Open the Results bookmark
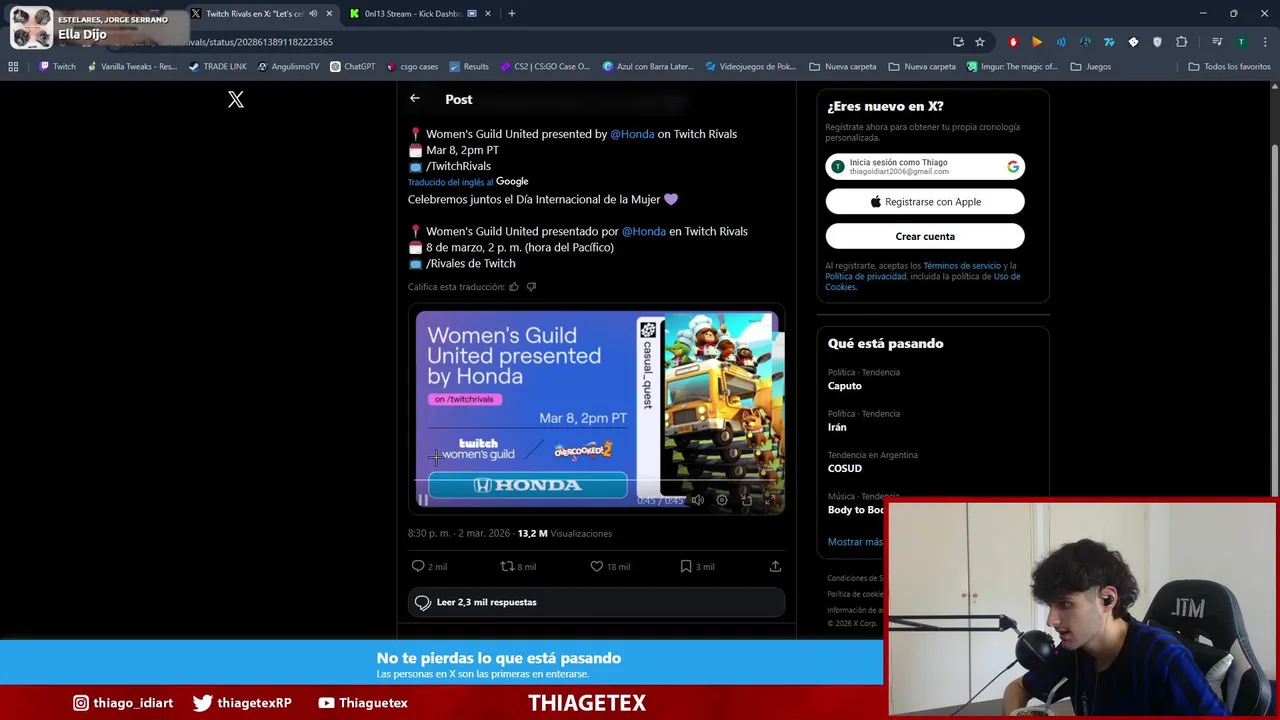 click(469, 67)
